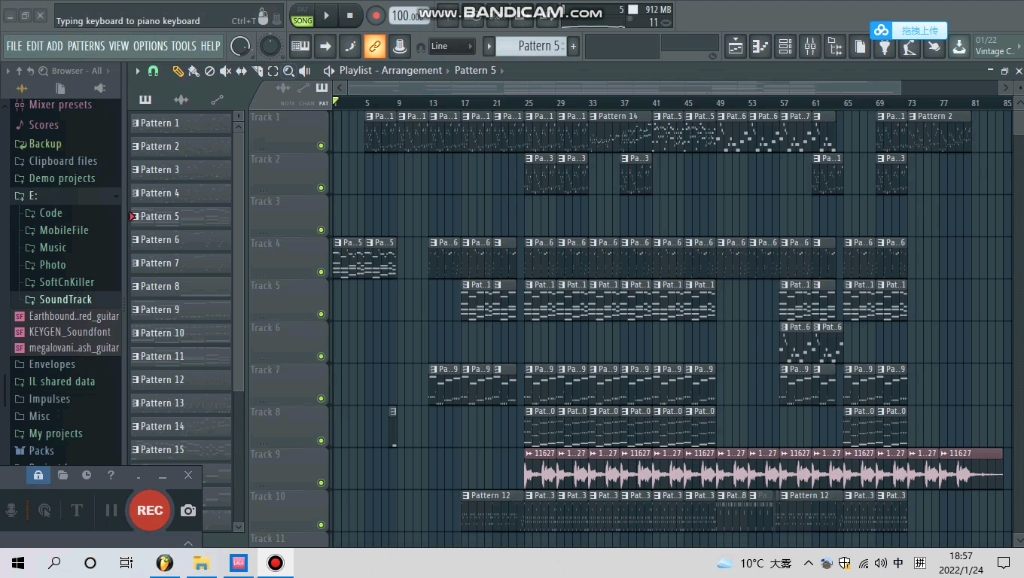Select KEYGEN_Soundfont file in browser
The height and width of the screenshot is (578, 1024).
coord(69,332)
